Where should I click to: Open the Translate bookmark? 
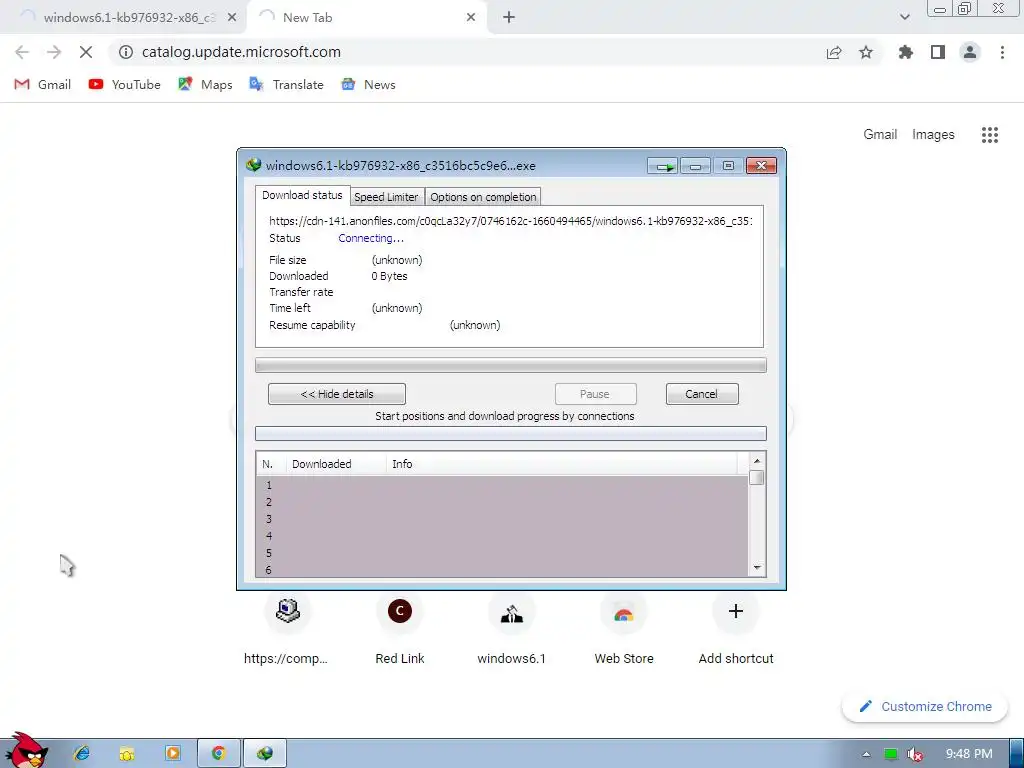pos(286,84)
